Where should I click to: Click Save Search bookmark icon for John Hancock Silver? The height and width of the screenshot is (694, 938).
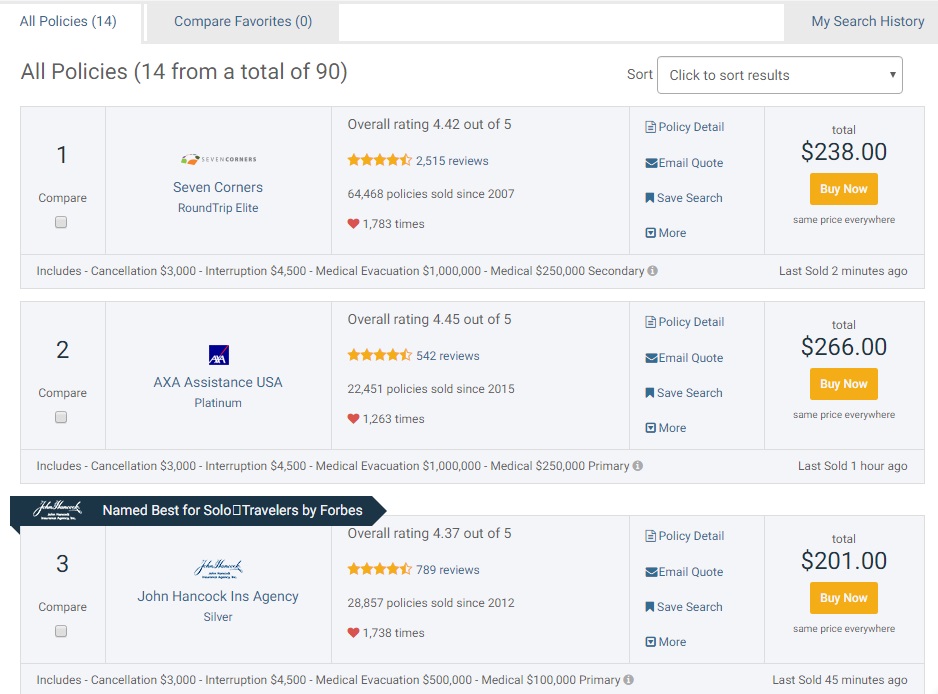pos(650,607)
